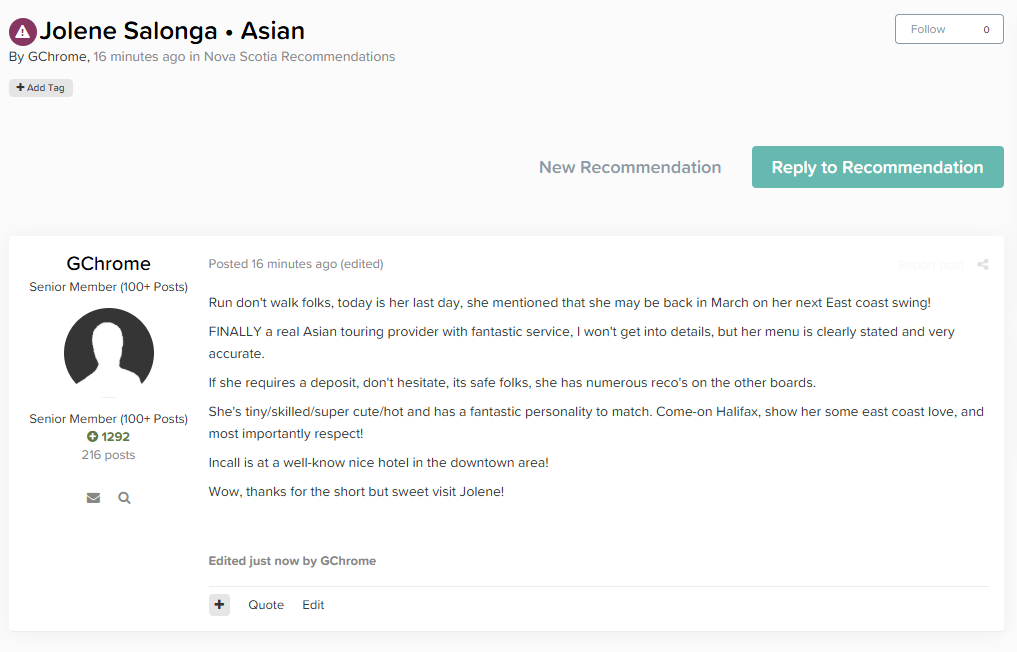
Task: Quote this post
Action: tap(266, 605)
